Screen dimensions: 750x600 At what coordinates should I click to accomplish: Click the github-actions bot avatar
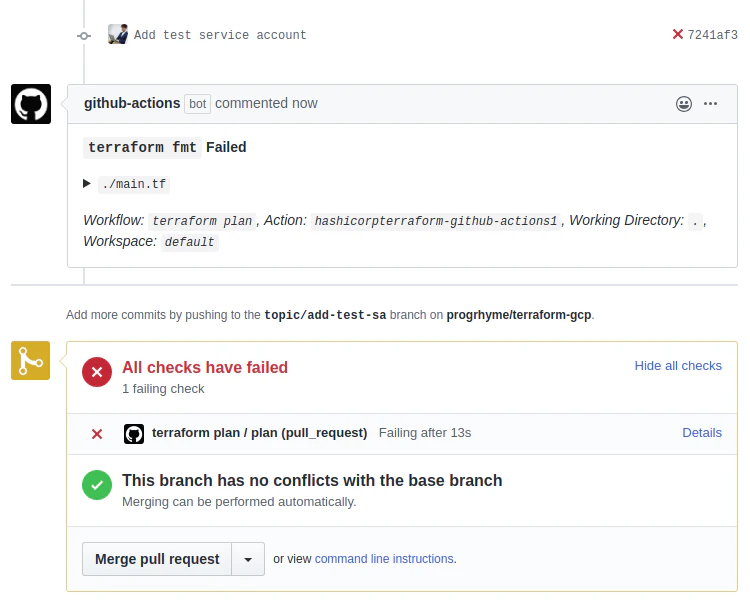(x=31, y=104)
